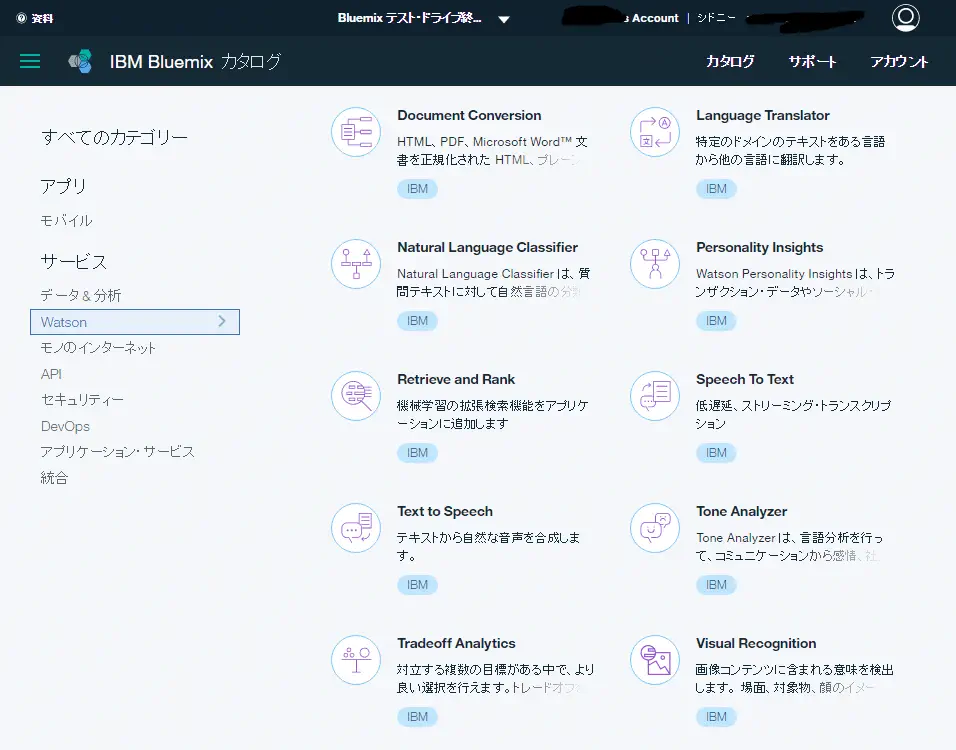Open the サポート menu item
956x750 pixels.
click(x=812, y=61)
